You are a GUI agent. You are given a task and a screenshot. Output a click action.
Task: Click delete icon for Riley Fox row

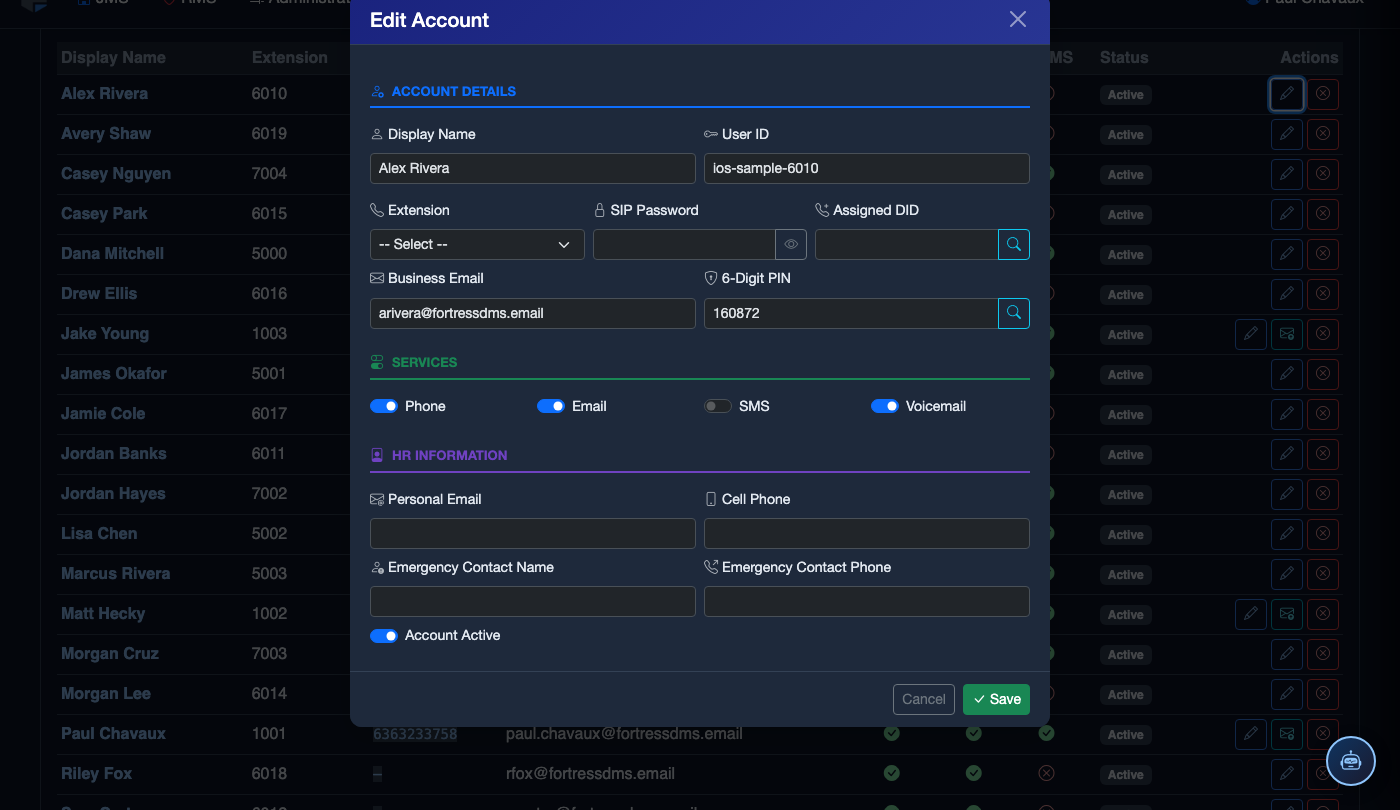pyautogui.click(x=1323, y=774)
